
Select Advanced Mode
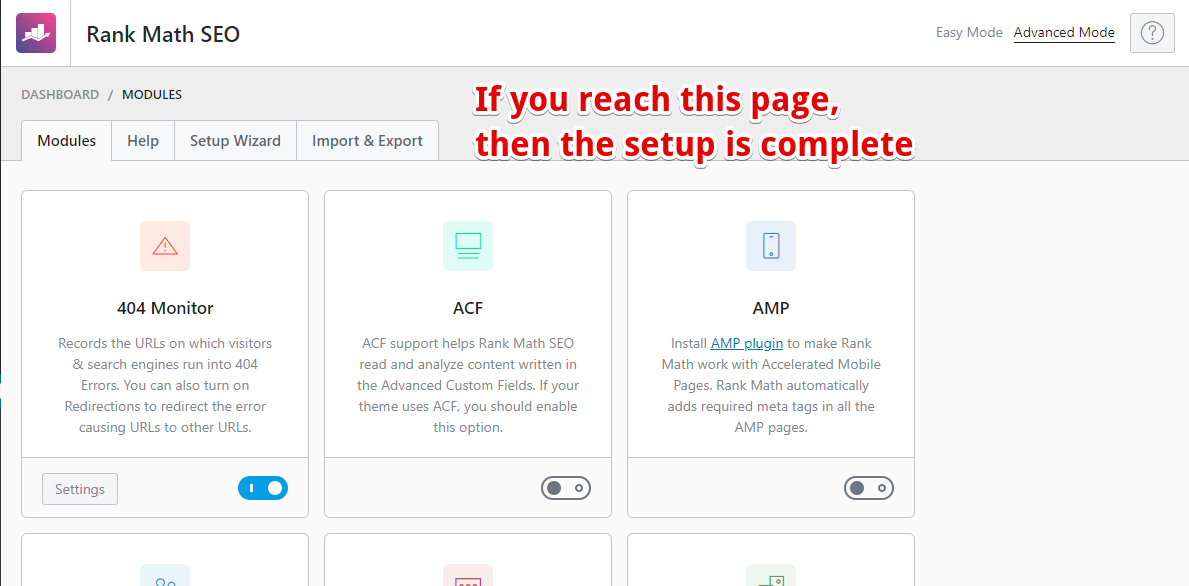pos(1064,33)
